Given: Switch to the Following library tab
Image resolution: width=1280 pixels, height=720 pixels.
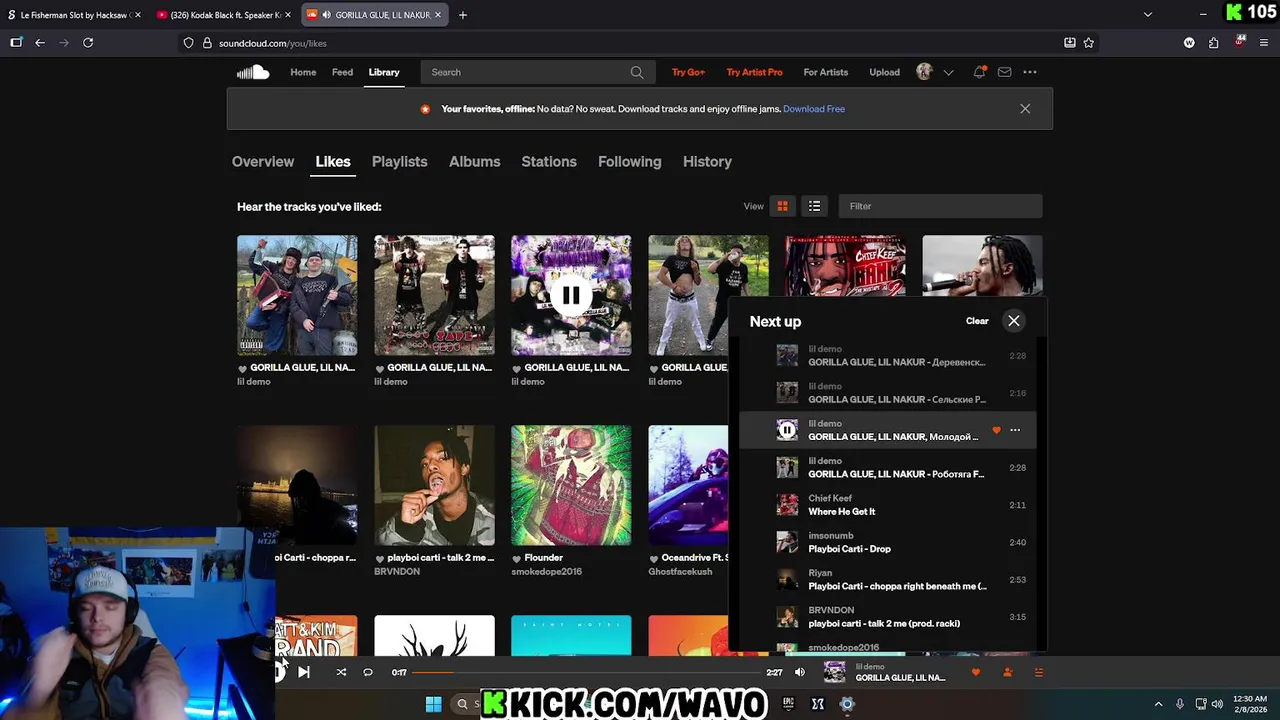Looking at the screenshot, I should point(629,161).
